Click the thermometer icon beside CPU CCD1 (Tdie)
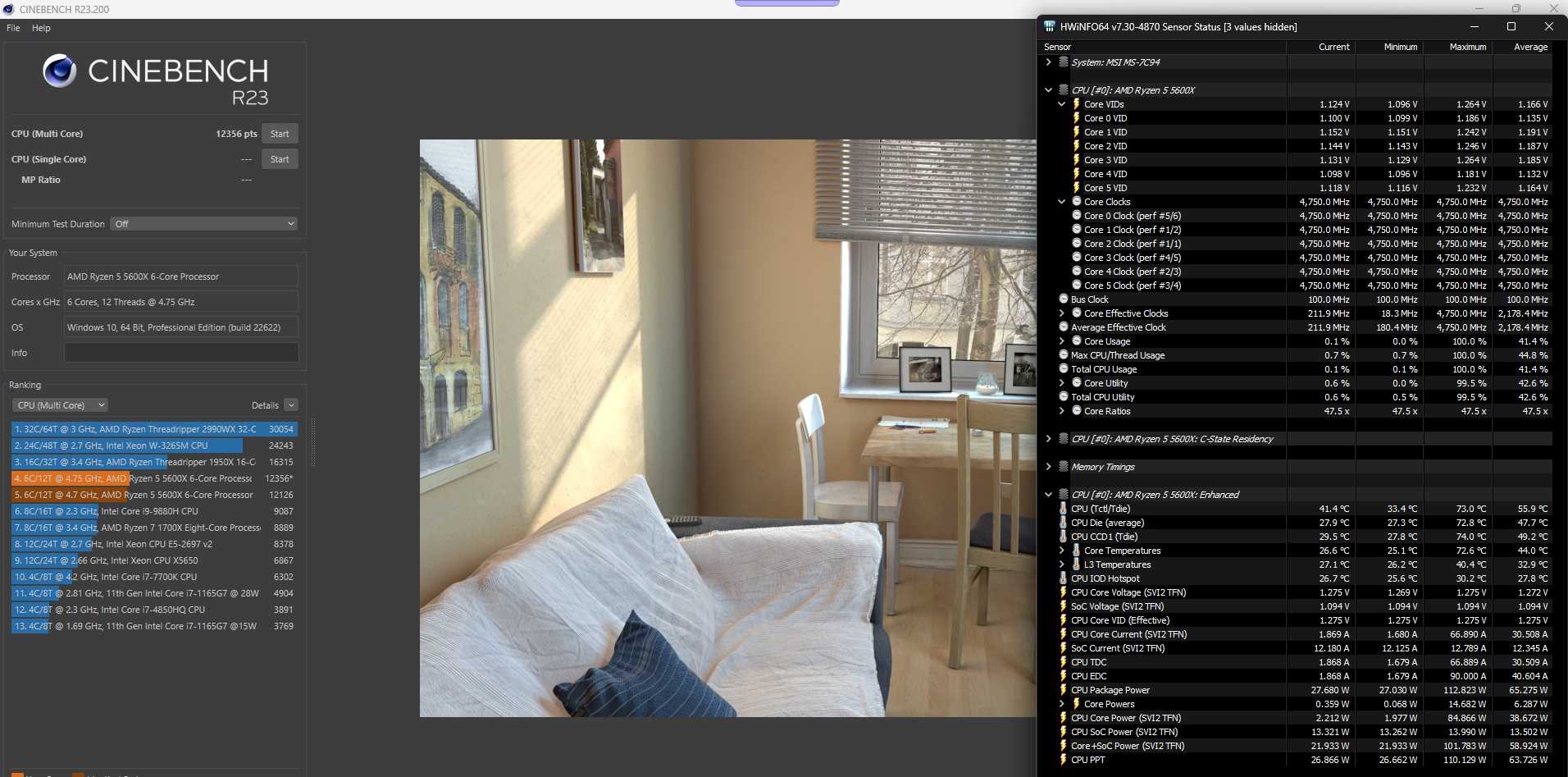 [1064, 537]
